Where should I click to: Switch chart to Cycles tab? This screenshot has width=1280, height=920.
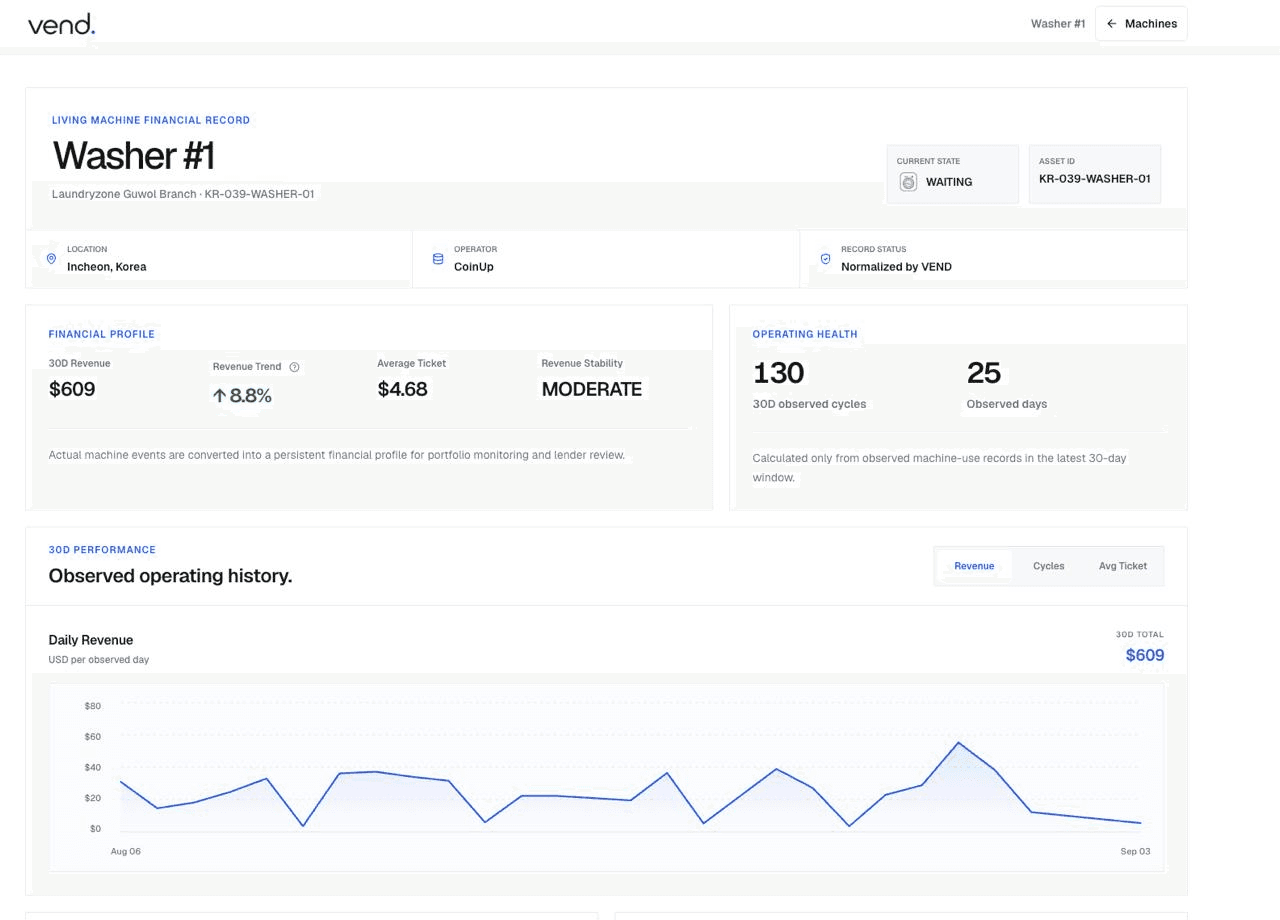(1048, 566)
